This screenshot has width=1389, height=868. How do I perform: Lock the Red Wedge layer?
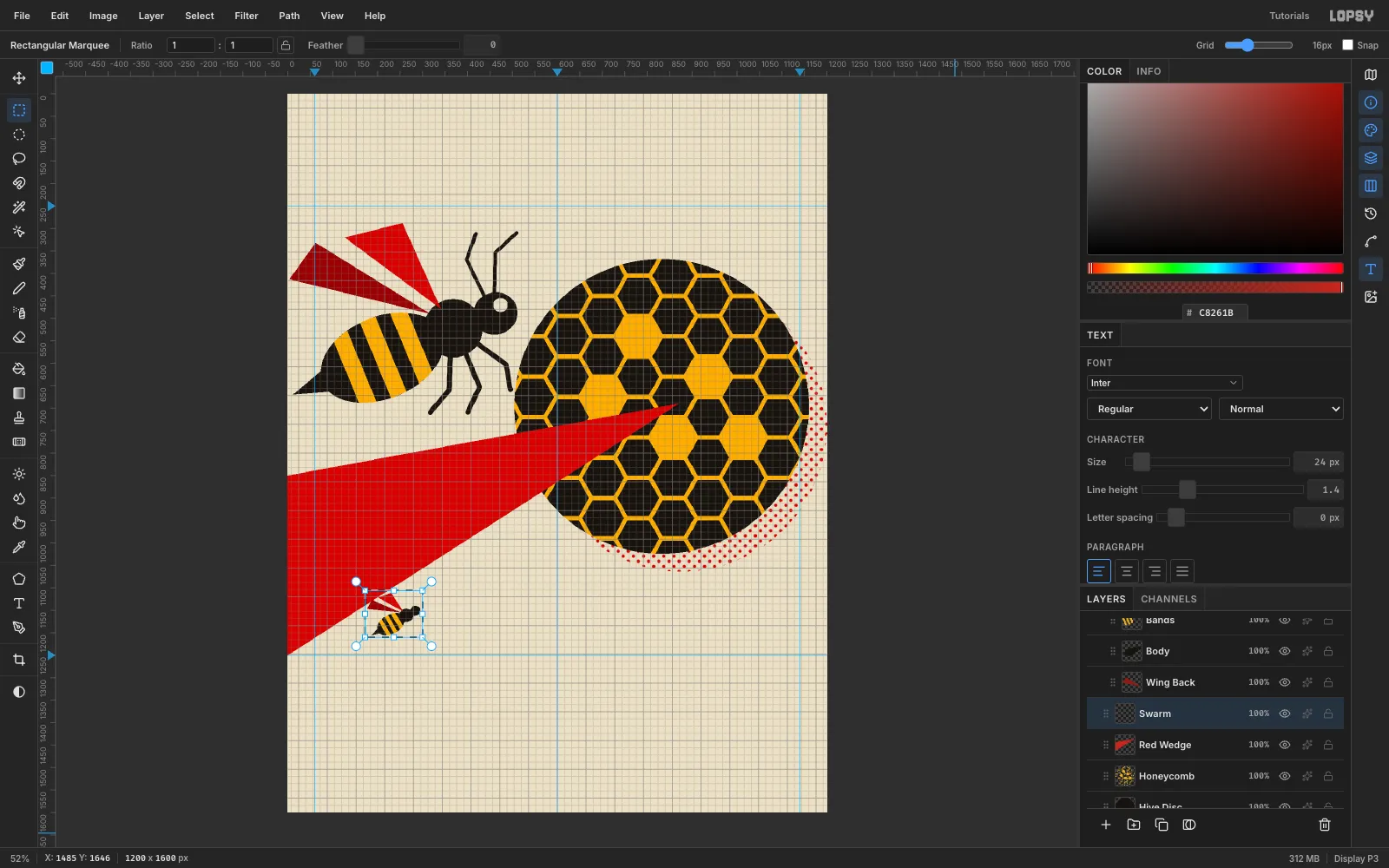tap(1328, 745)
